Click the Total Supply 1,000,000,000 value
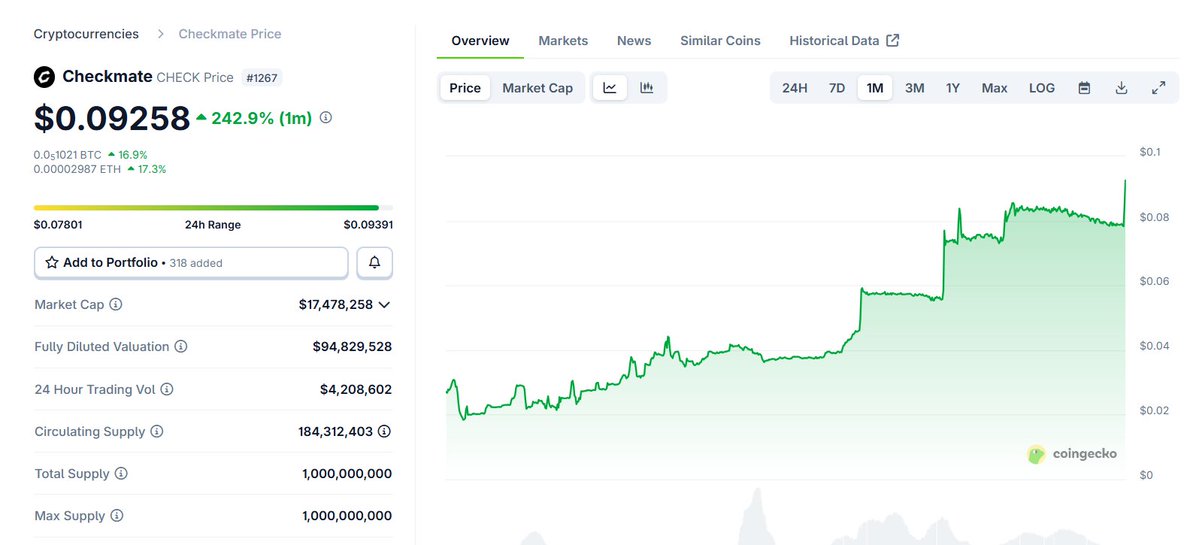Image resolution: width=1199 pixels, height=545 pixels. tap(347, 474)
